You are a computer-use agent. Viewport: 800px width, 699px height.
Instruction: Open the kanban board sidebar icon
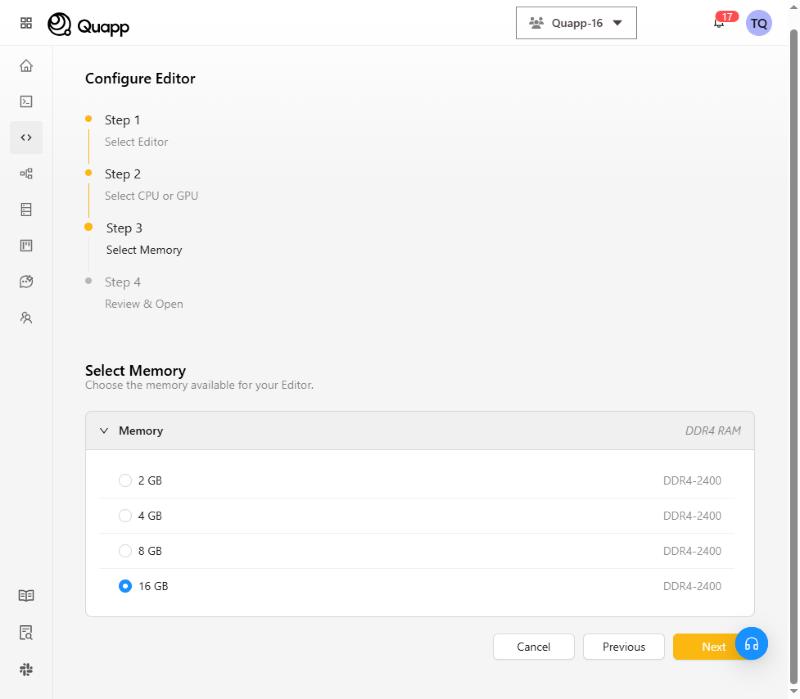(x=26, y=246)
